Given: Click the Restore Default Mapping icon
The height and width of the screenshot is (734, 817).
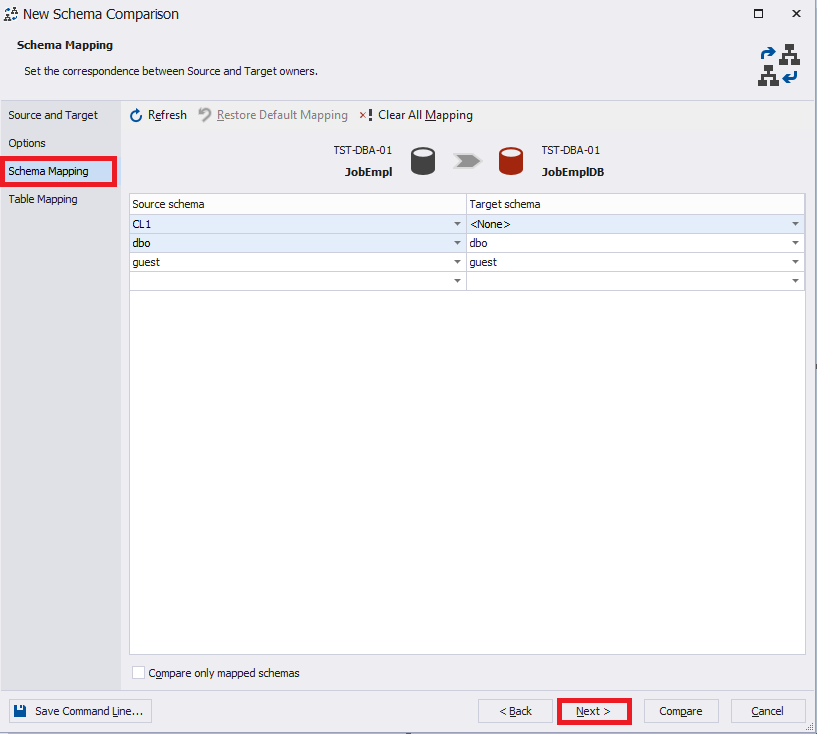Looking at the screenshot, I should point(204,115).
